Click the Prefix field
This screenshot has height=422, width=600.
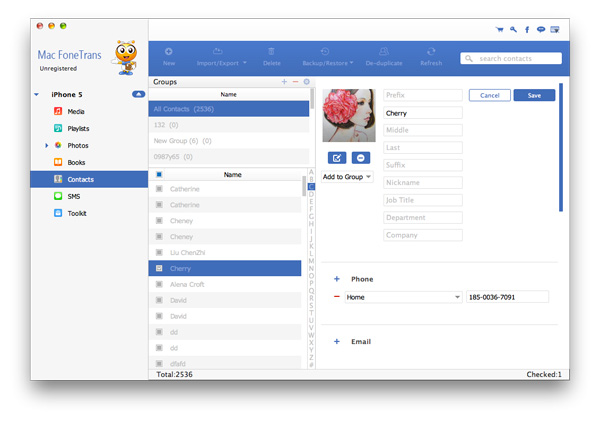tap(423, 95)
